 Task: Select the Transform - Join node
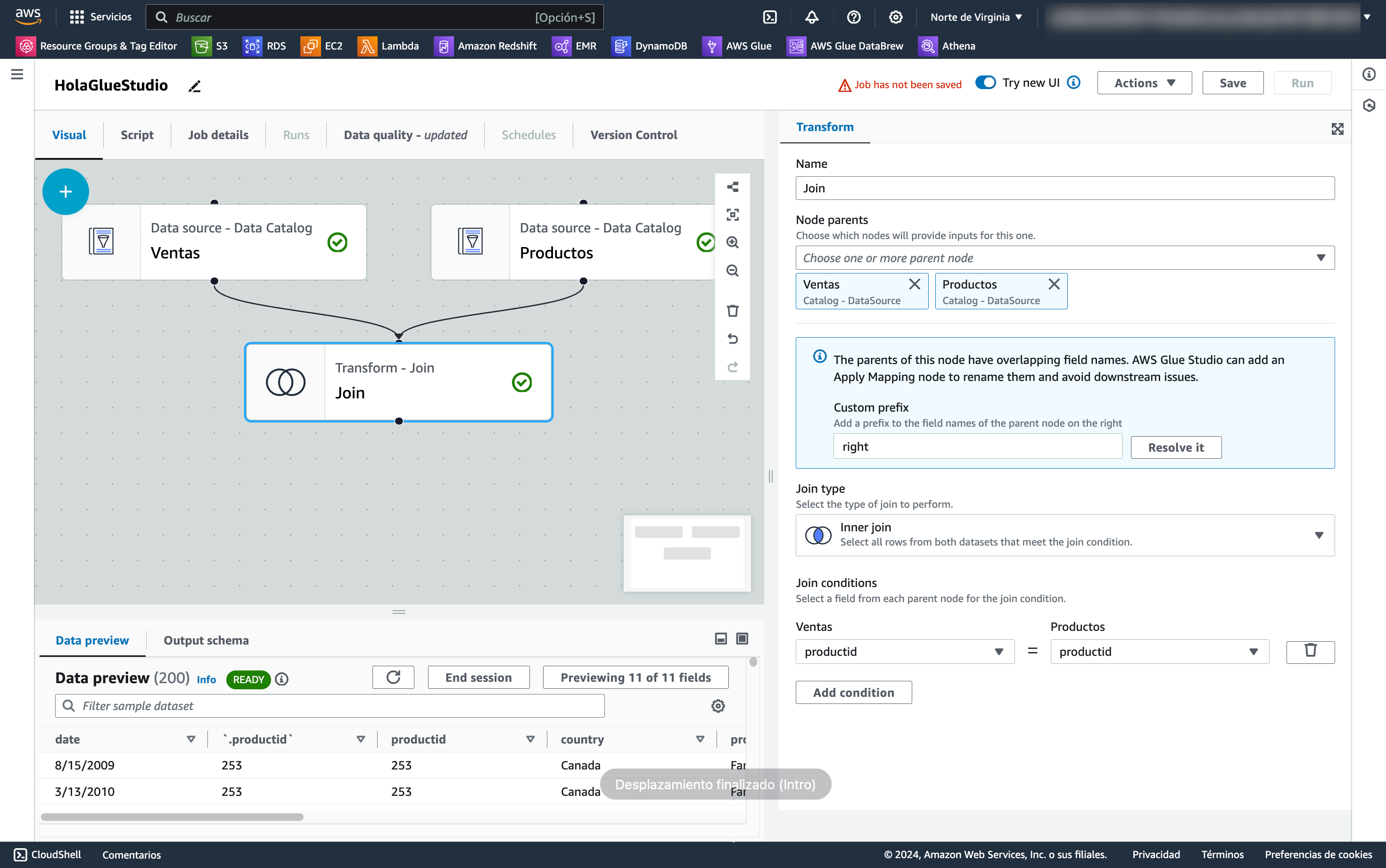(398, 382)
